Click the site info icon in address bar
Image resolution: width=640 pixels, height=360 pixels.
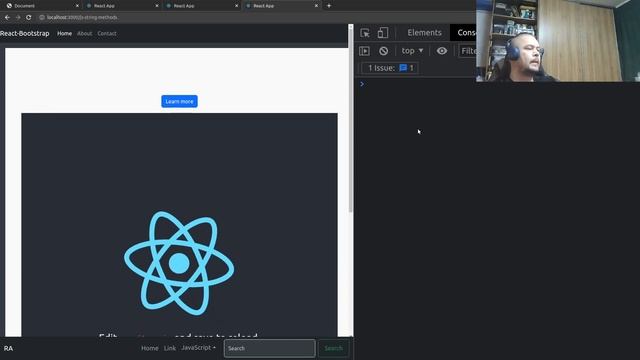point(42,18)
